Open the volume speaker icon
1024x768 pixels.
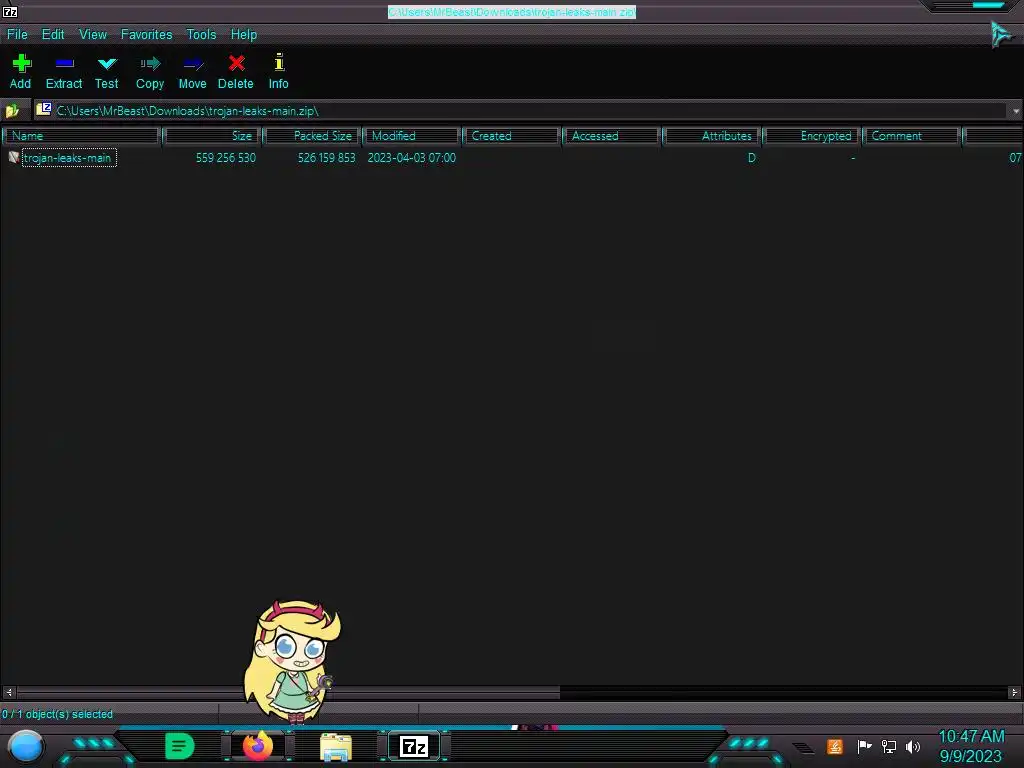tap(913, 746)
